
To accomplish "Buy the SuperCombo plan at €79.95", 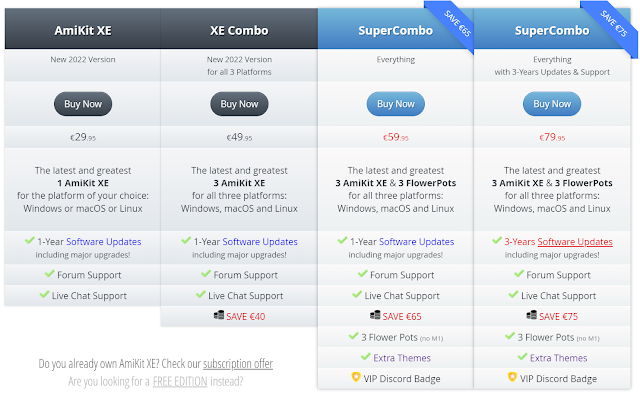I will pos(552,104).
